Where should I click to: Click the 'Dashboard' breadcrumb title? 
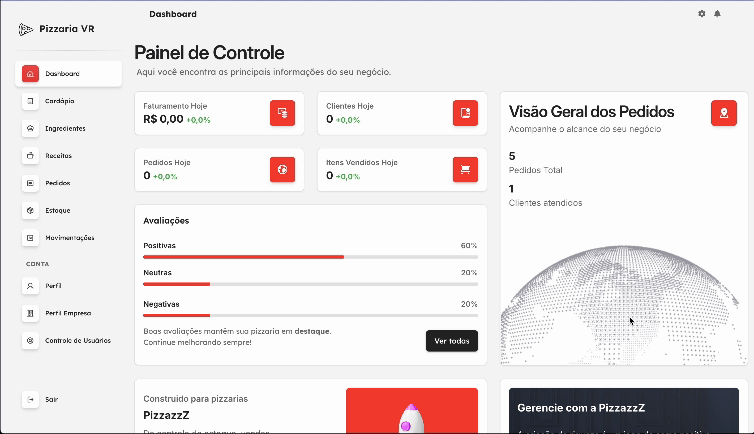[x=173, y=14]
